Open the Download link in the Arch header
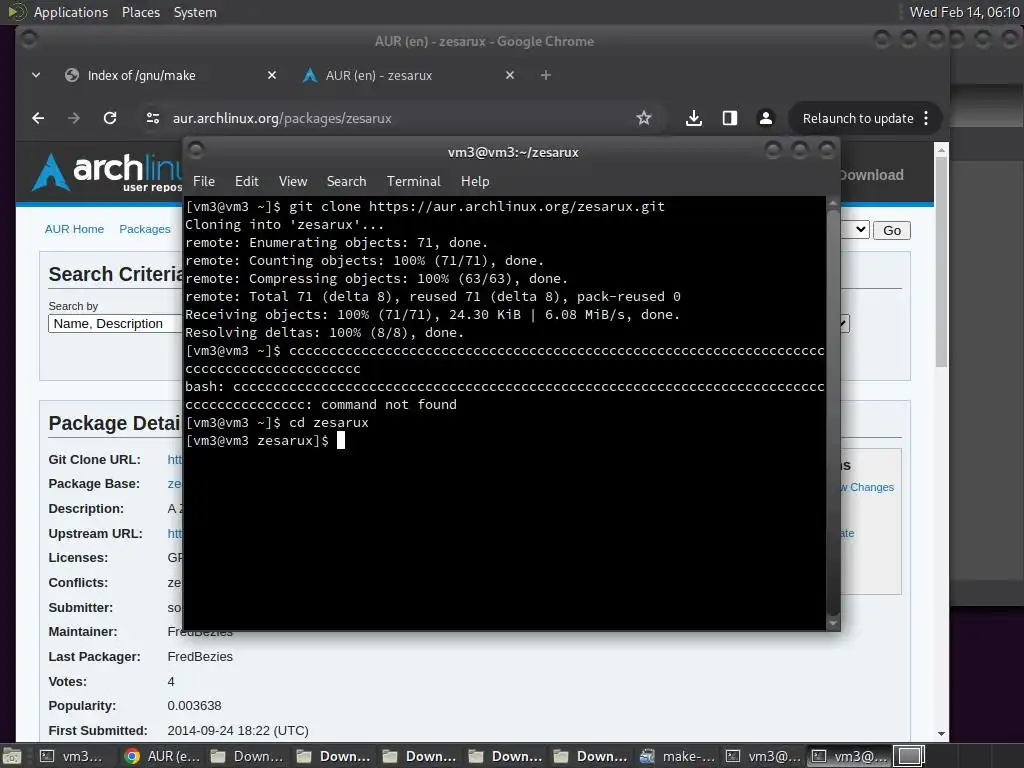 point(872,175)
